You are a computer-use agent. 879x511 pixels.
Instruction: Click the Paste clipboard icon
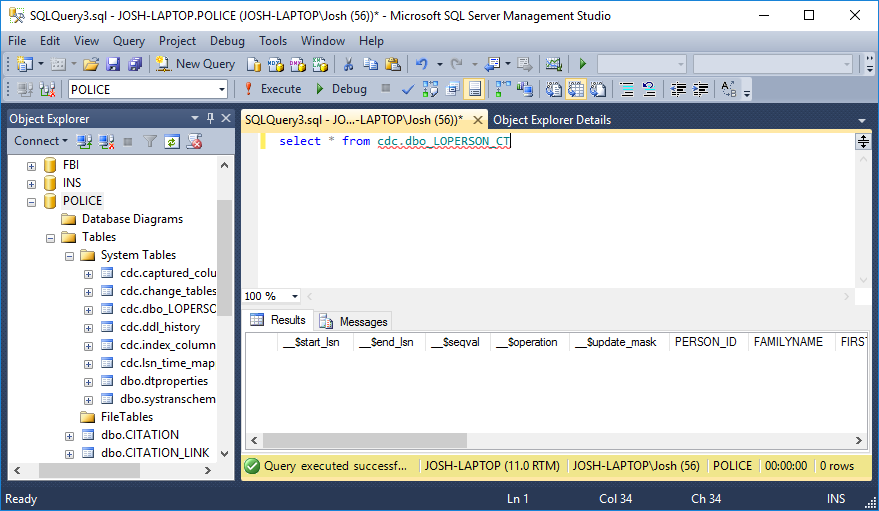coord(393,64)
